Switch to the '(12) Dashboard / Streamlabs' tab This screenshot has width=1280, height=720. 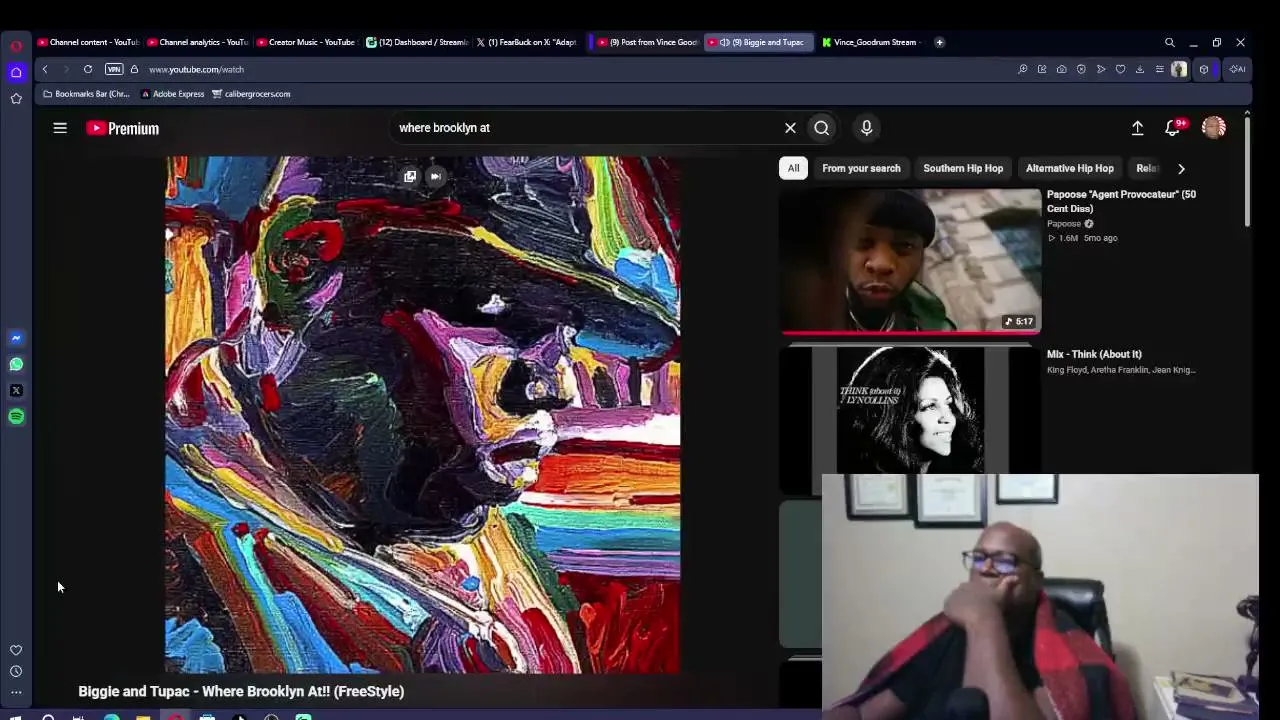[416, 42]
